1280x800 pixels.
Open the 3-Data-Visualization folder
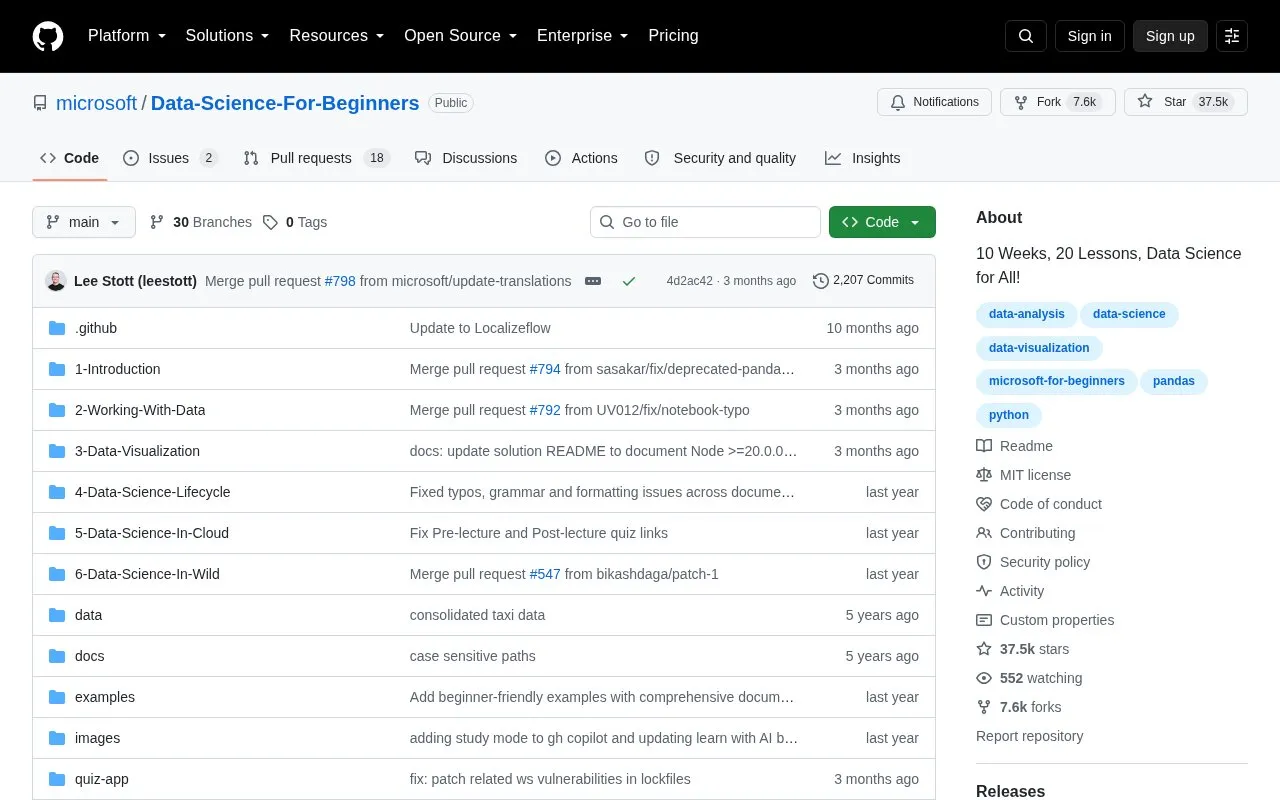137,451
